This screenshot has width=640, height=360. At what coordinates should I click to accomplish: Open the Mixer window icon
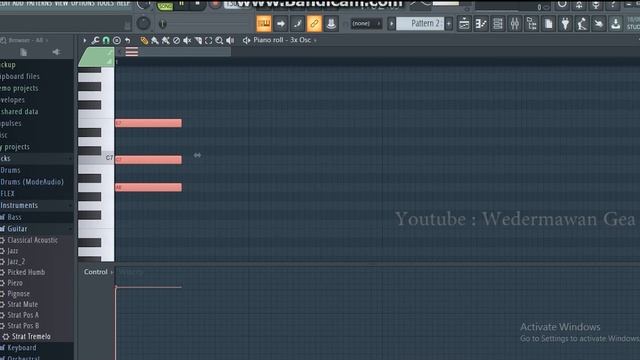pos(515,24)
